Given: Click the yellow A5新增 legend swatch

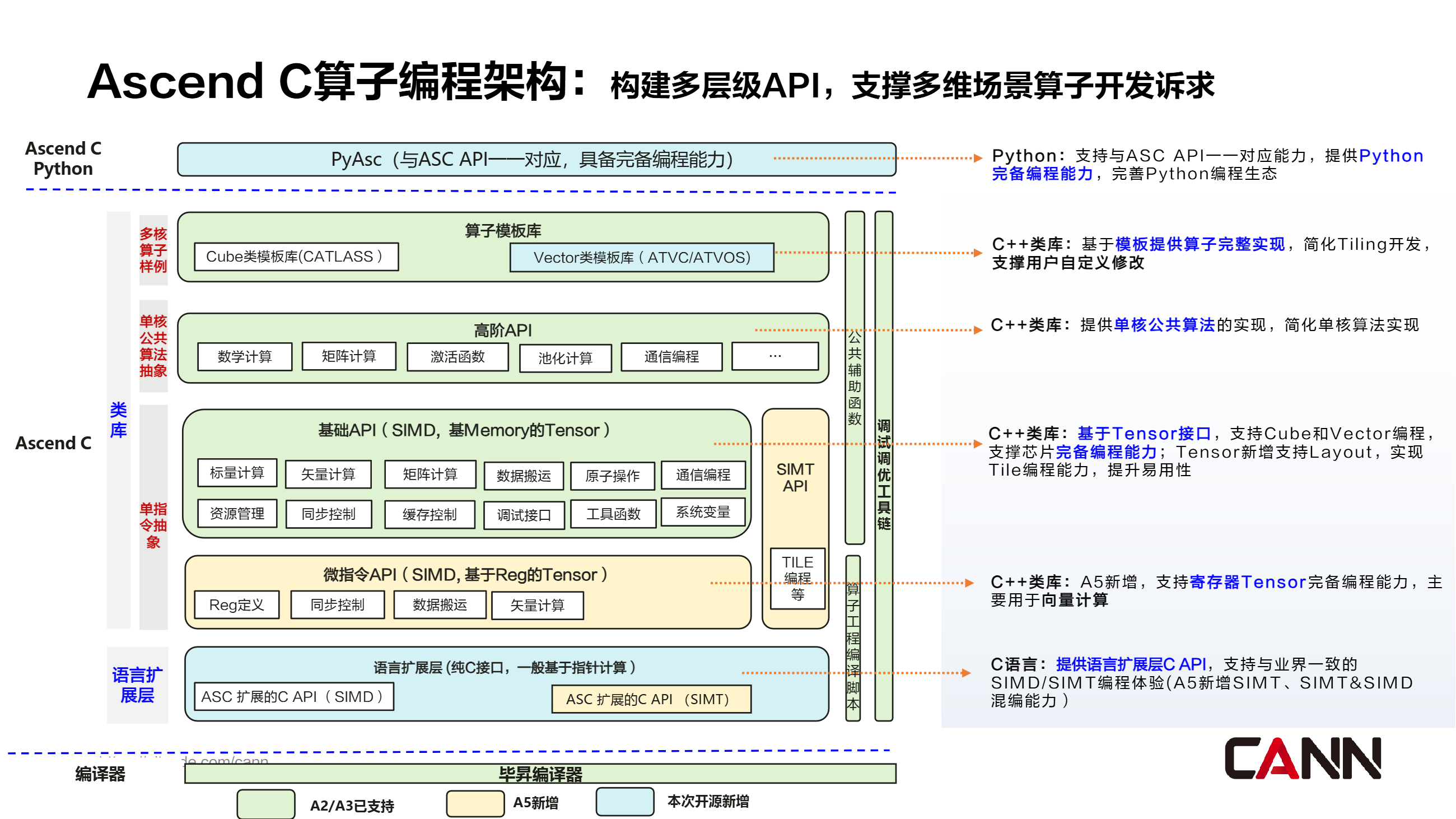Looking at the screenshot, I should [475, 803].
